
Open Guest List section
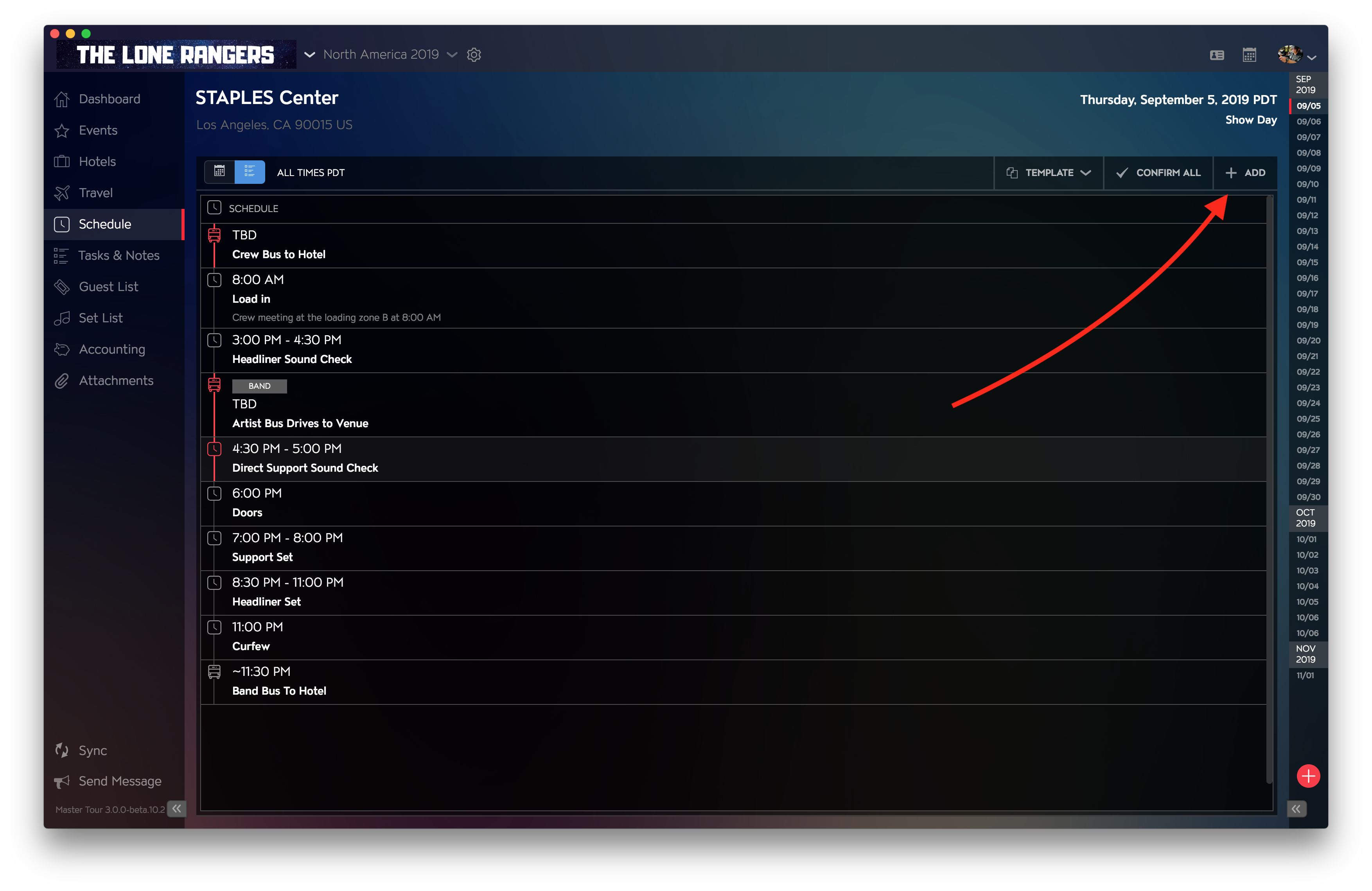114,286
